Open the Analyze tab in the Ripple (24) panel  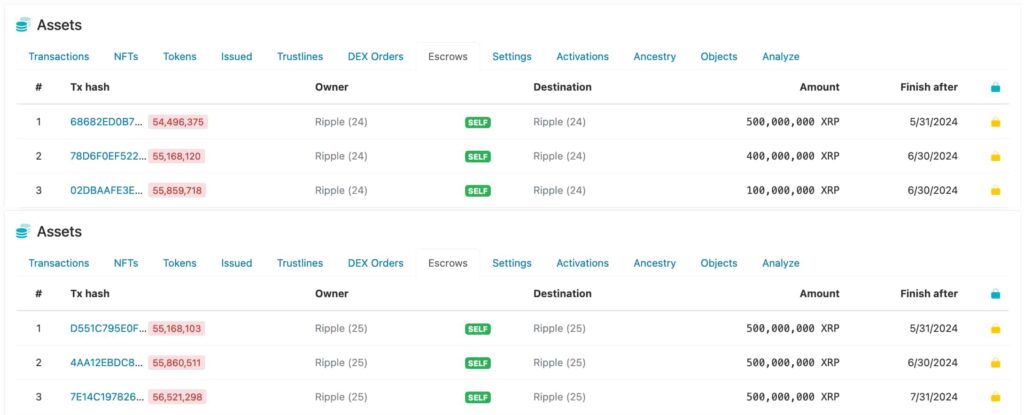point(780,57)
